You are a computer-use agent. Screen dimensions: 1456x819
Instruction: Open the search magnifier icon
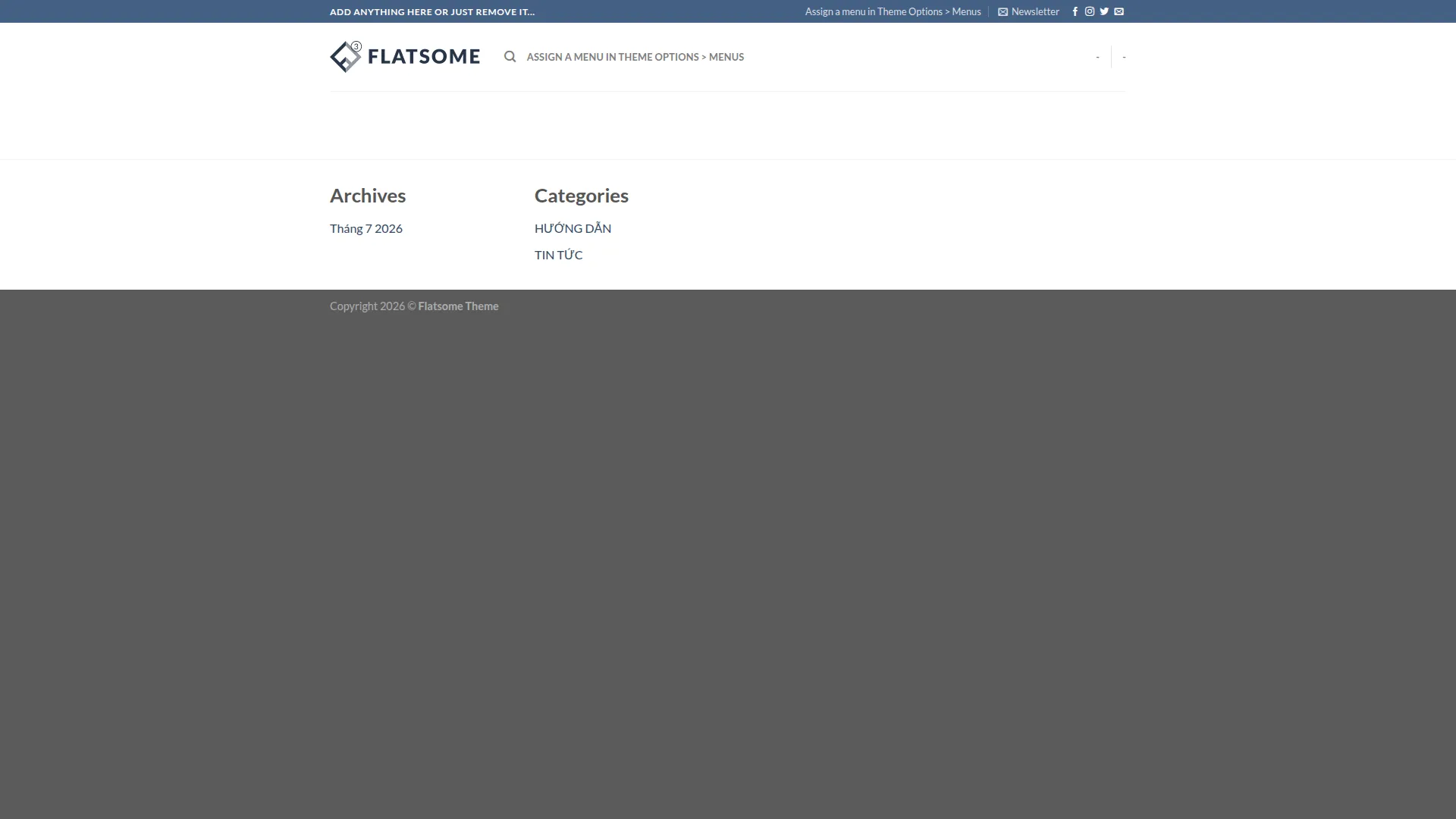(510, 57)
